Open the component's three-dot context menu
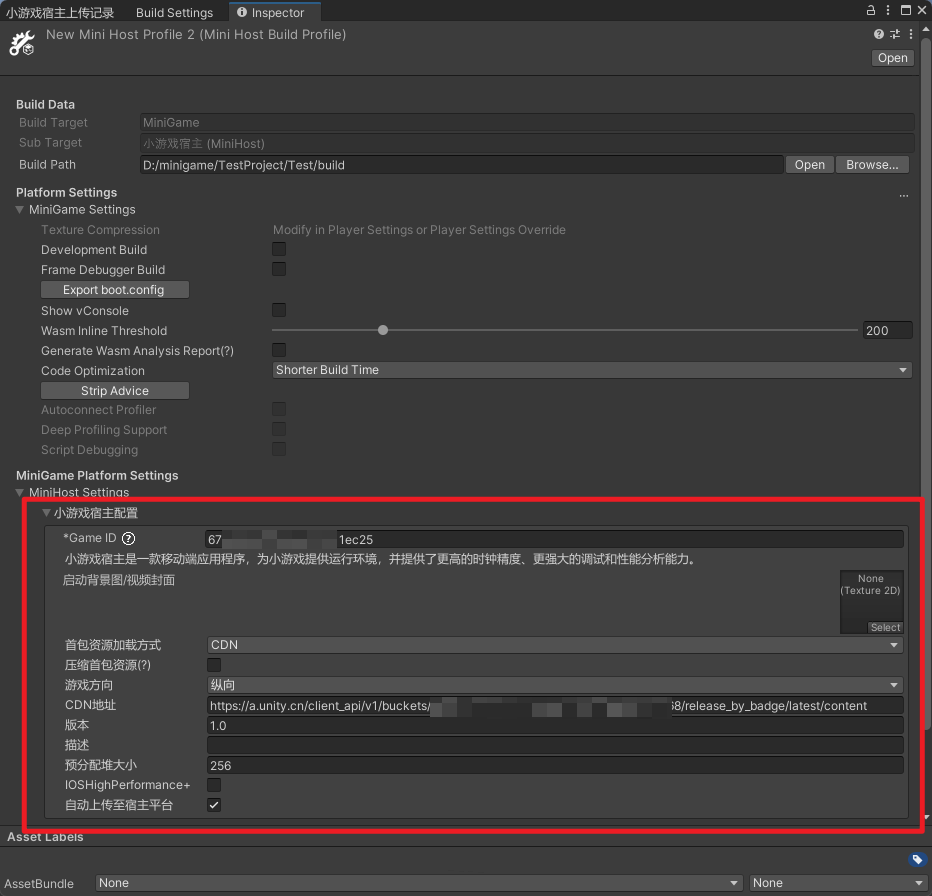Viewport: 932px width, 896px height. pyautogui.click(x=911, y=34)
